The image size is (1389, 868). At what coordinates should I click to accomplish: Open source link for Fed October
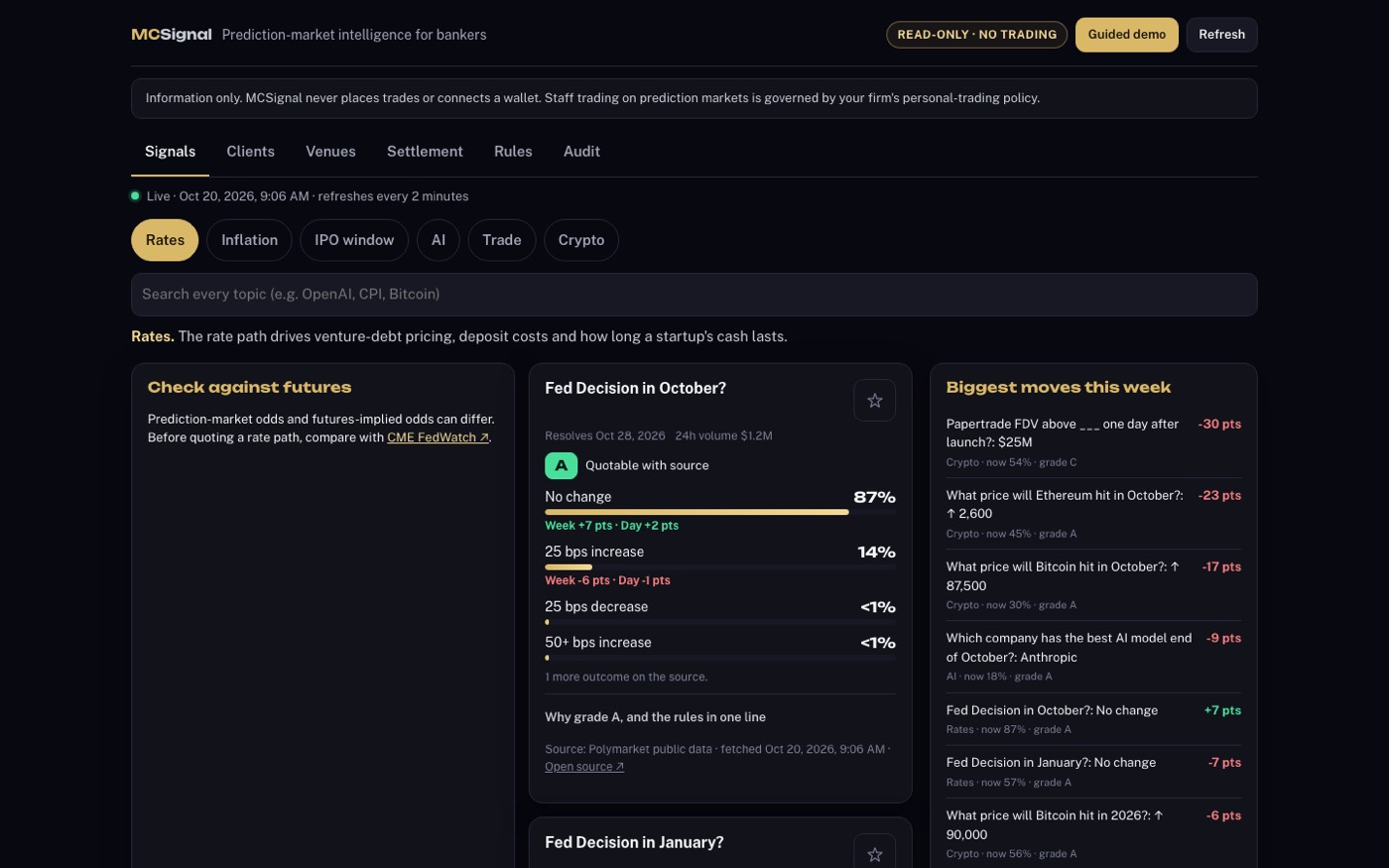(x=584, y=767)
